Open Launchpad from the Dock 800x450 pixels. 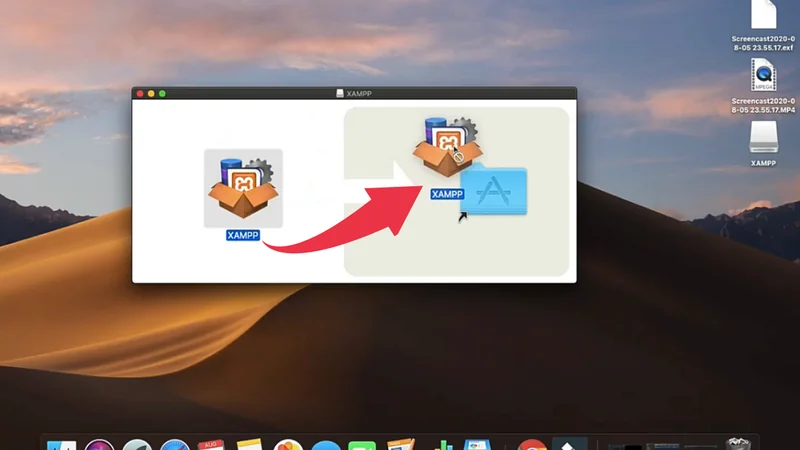pyautogui.click(x=137, y=445)
